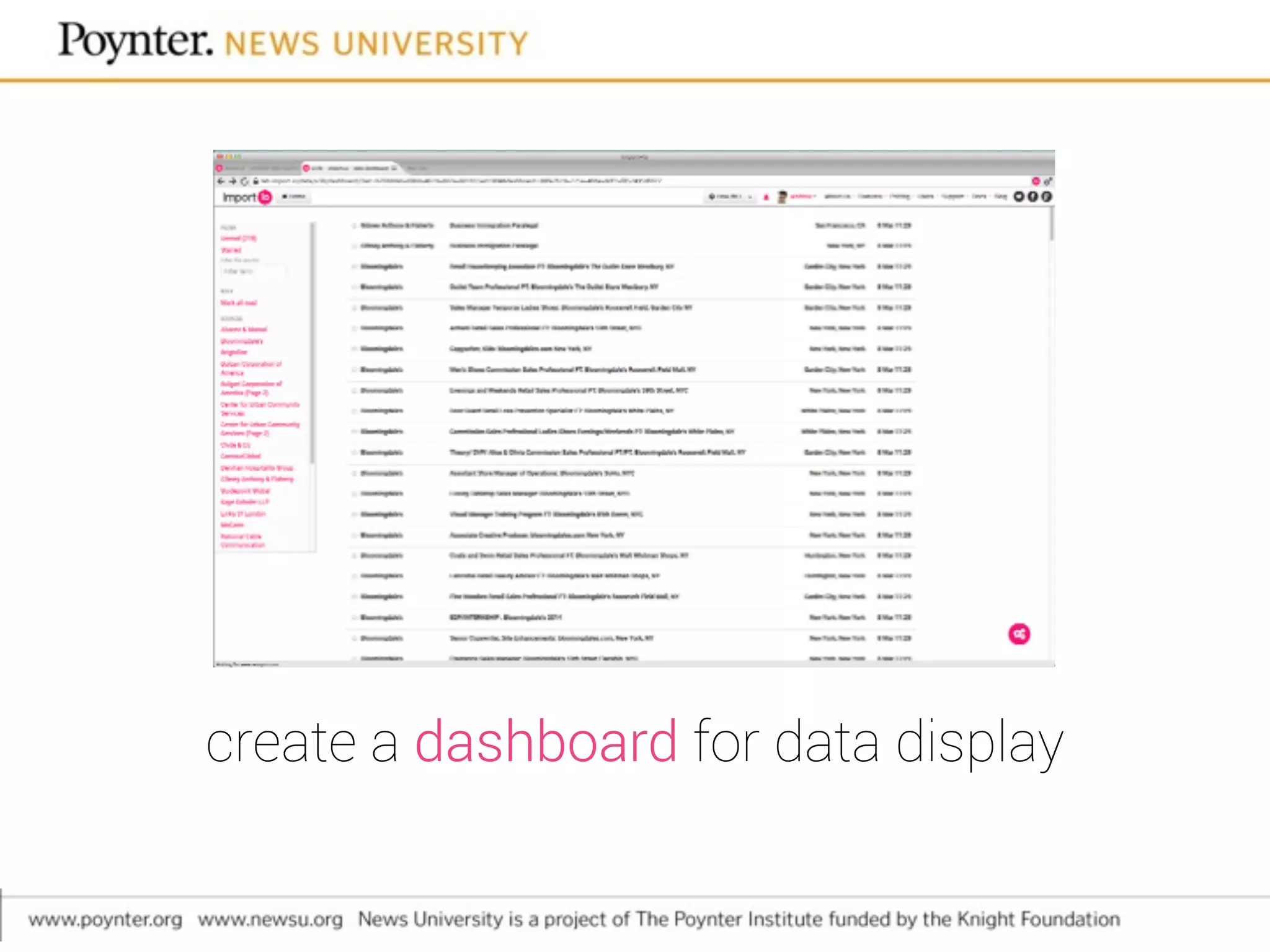
Task: Open the Pricing link in header
Action: coord(900,196)
